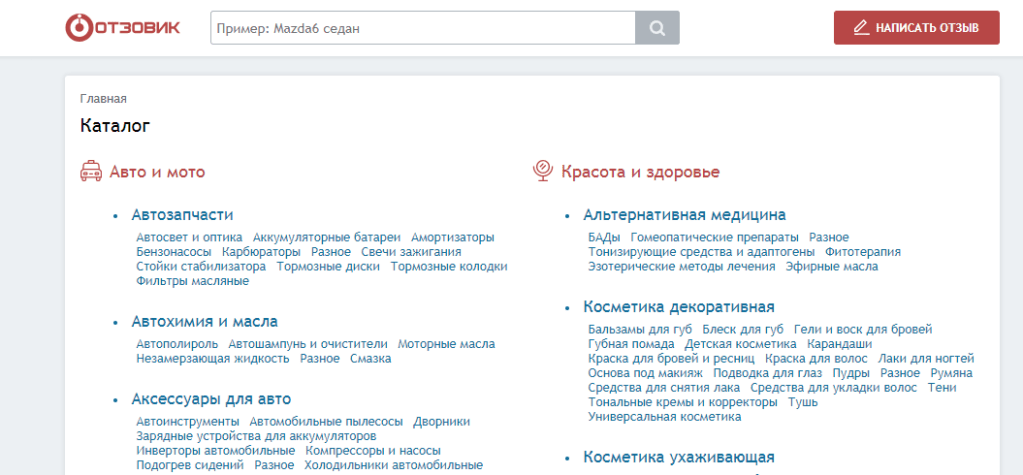Viewport: 1023px width, 475px height.
Task: Click the taxi icon beside Авто и мото
Action: tap(91, 172)
